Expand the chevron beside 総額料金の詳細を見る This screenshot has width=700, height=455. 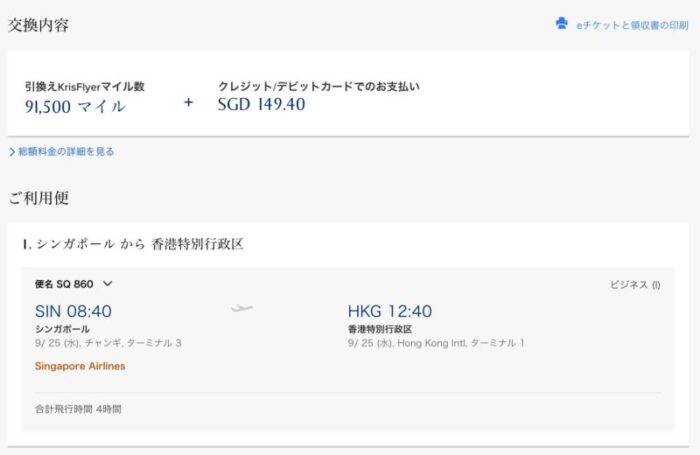click(11, 152)
